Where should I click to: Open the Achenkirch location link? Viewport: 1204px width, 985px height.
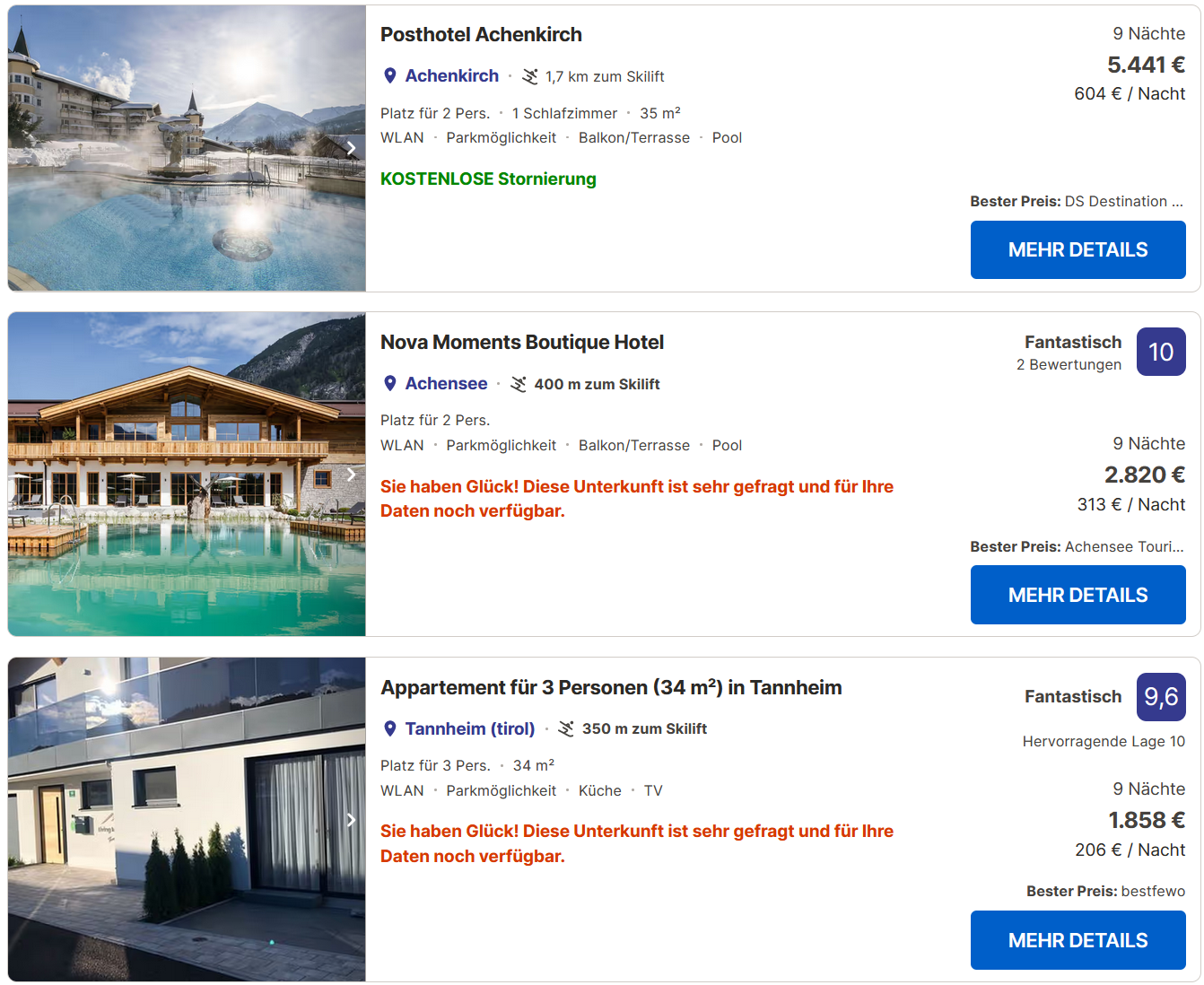[451, 76]
